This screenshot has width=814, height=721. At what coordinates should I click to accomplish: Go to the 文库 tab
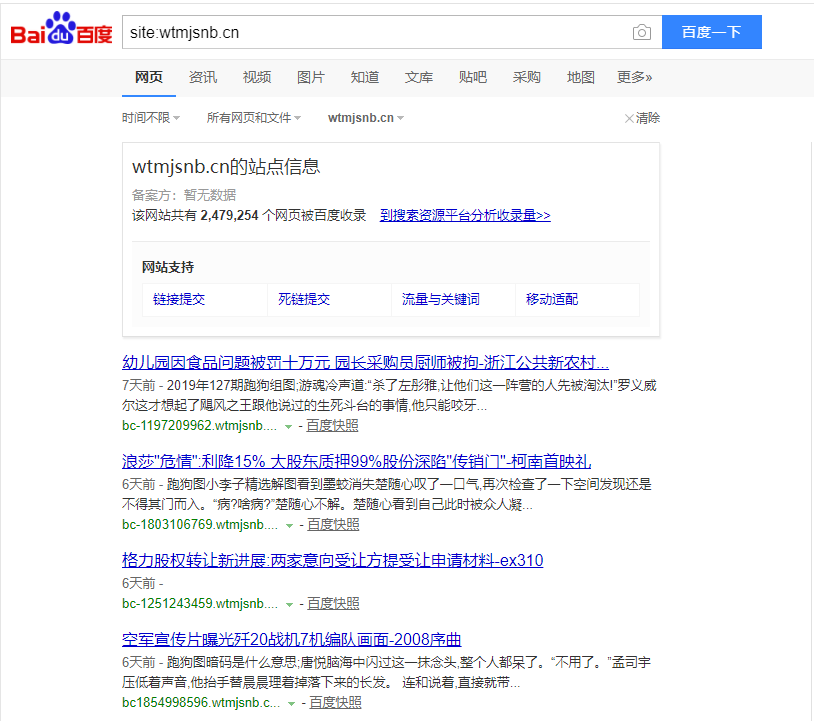pyautogui.click(x=419, y=77)
